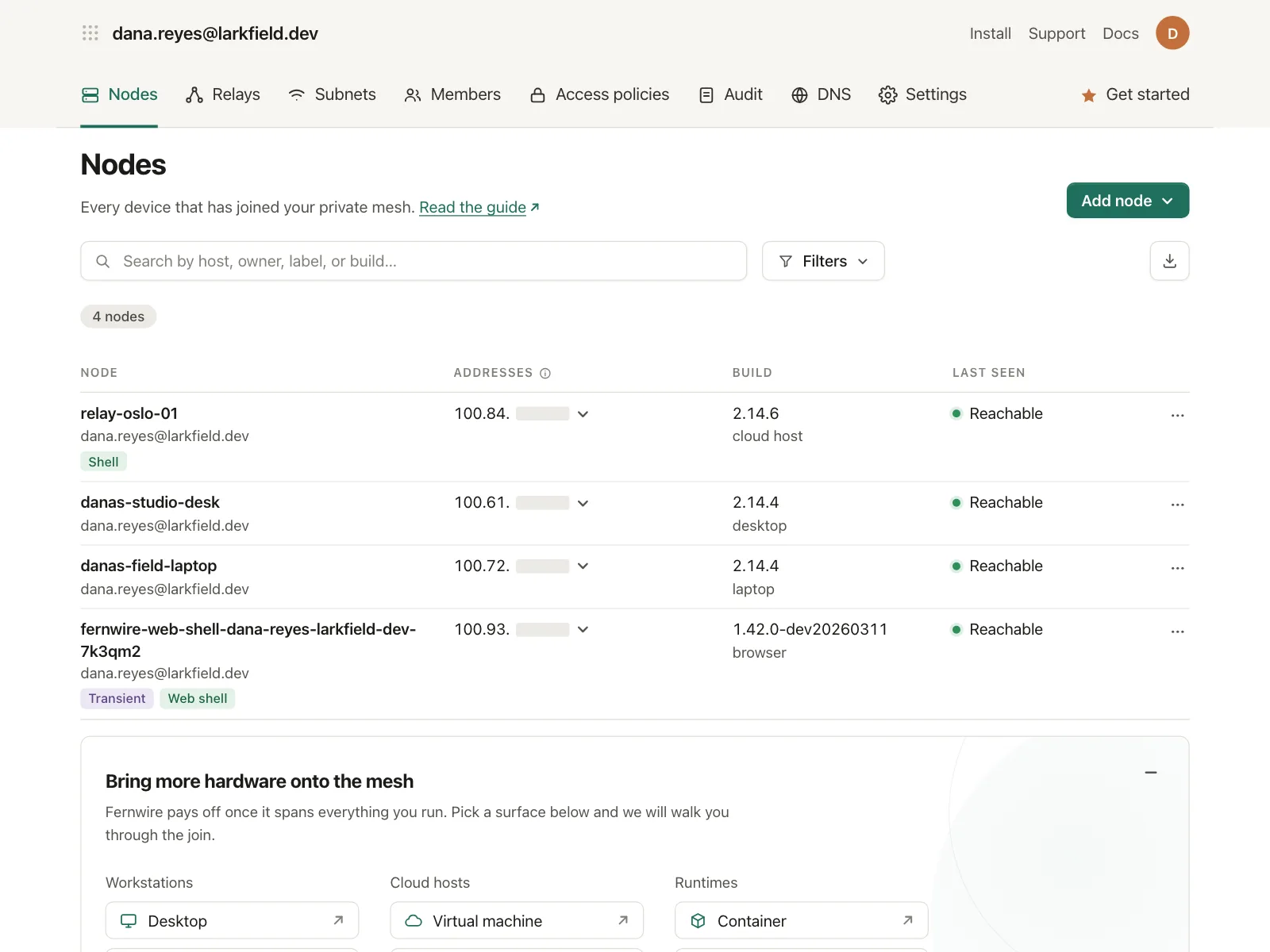
Task: Expand addresses for the fernwire-web-shell node
Action: point(583,630)
